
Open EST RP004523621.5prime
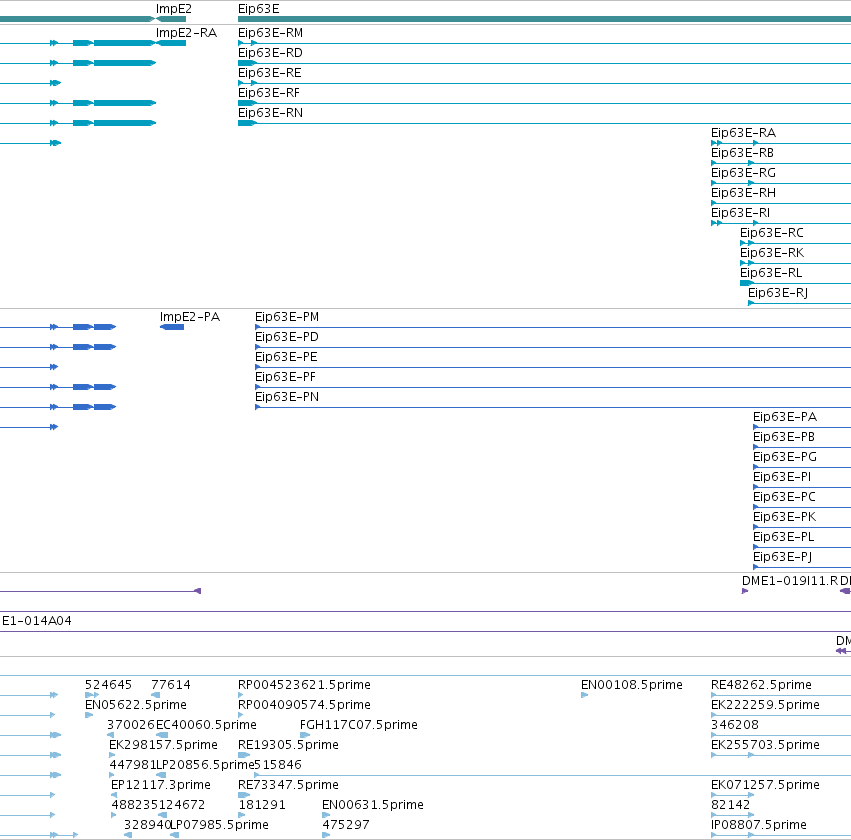[x=304, y=685]
